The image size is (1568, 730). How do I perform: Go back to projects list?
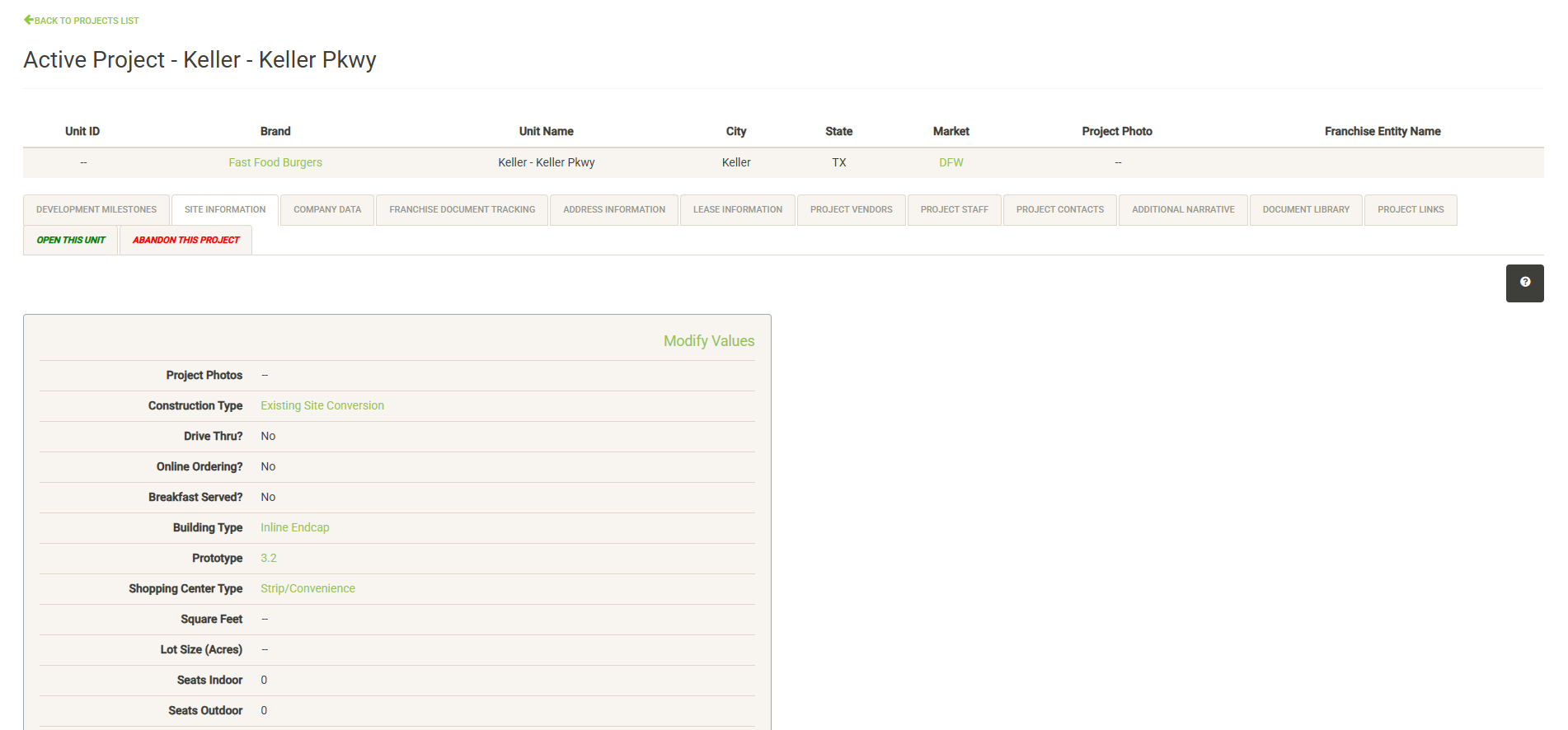pos(82,21)
